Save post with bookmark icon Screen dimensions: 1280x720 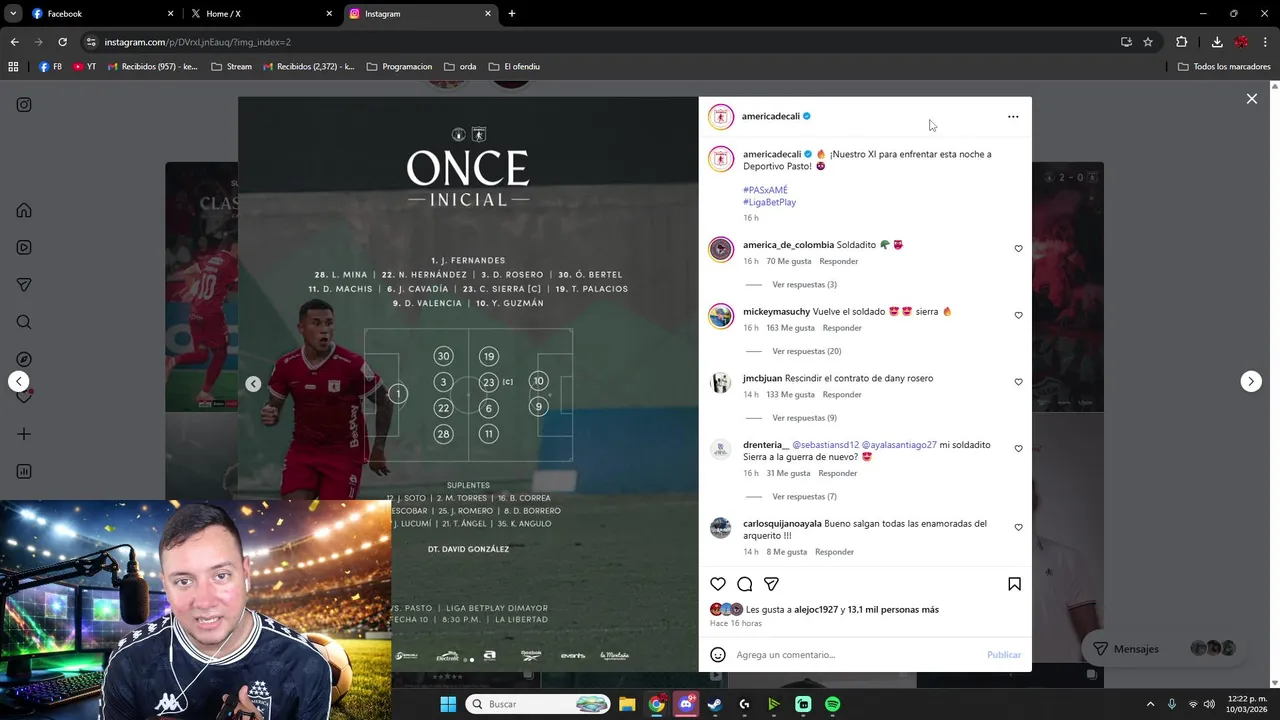[1014, 584]
